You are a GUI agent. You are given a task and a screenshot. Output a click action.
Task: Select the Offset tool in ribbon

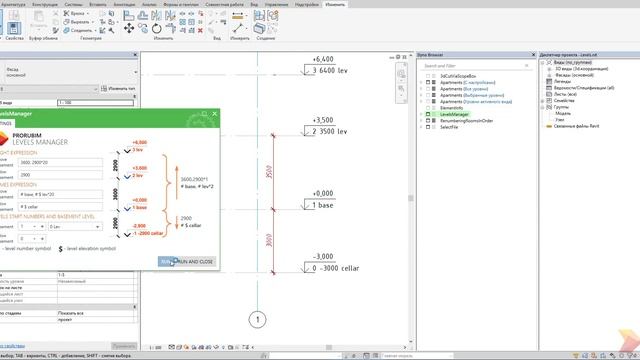click(143, 16)
